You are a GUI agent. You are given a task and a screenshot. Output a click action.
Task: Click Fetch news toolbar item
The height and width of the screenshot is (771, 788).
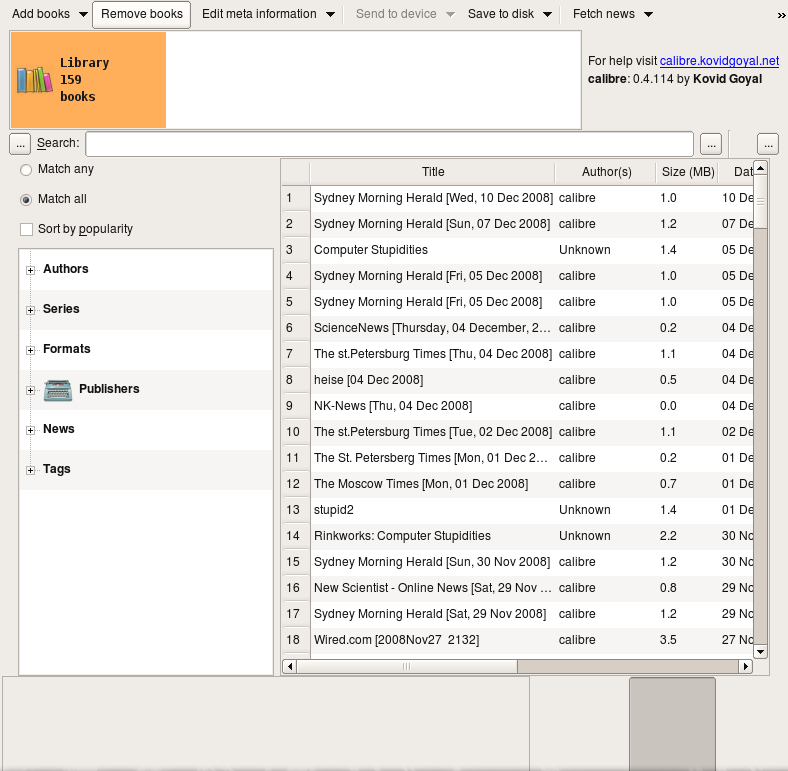click(x=604, y=14)
